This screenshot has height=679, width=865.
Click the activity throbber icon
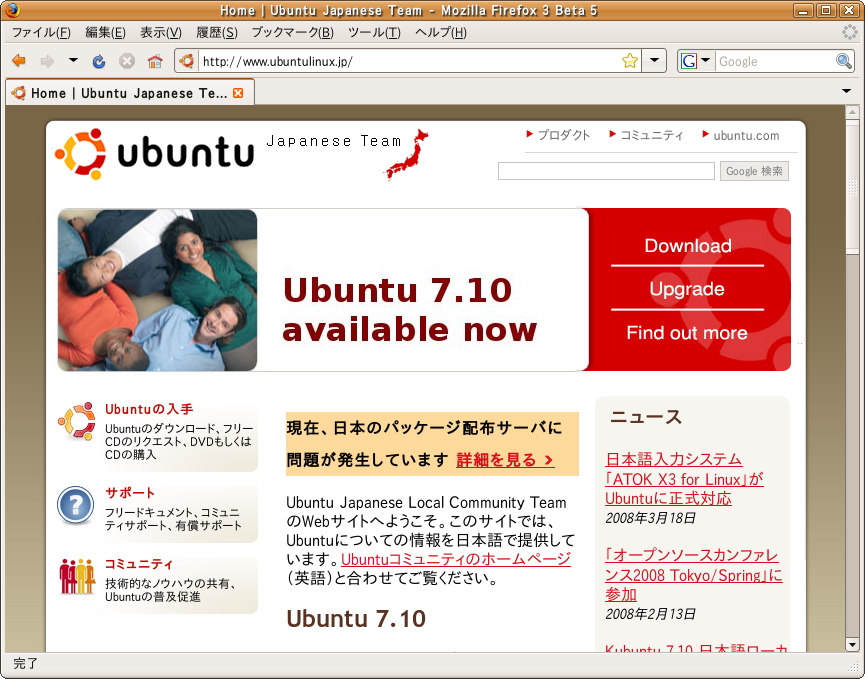click(x=849, y=32)
